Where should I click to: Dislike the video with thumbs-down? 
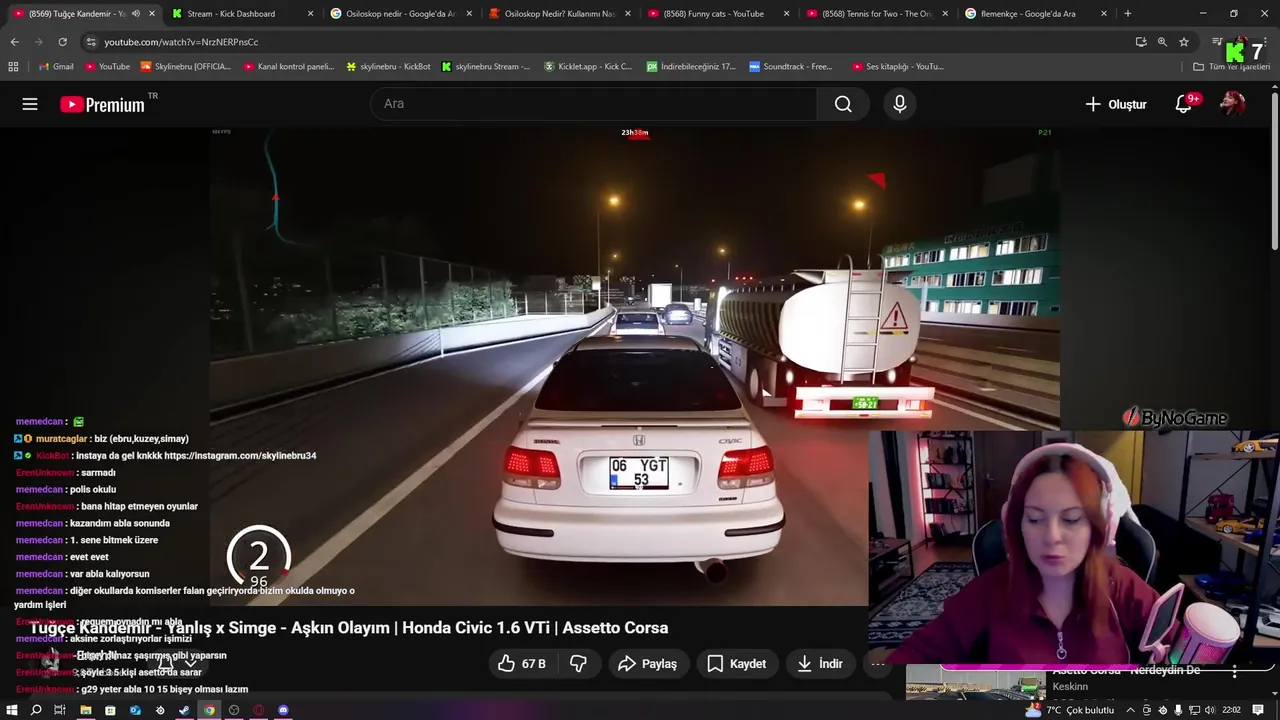click(x=578, y=663)
